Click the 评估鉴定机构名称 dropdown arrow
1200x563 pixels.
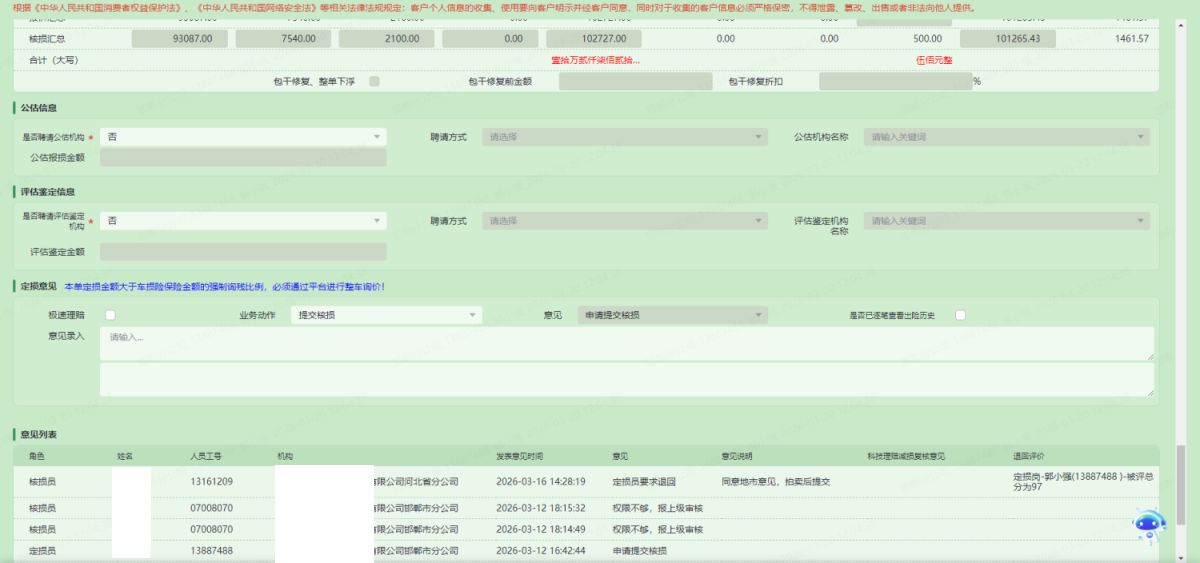pyautogui.click(x=1140, y=221)
